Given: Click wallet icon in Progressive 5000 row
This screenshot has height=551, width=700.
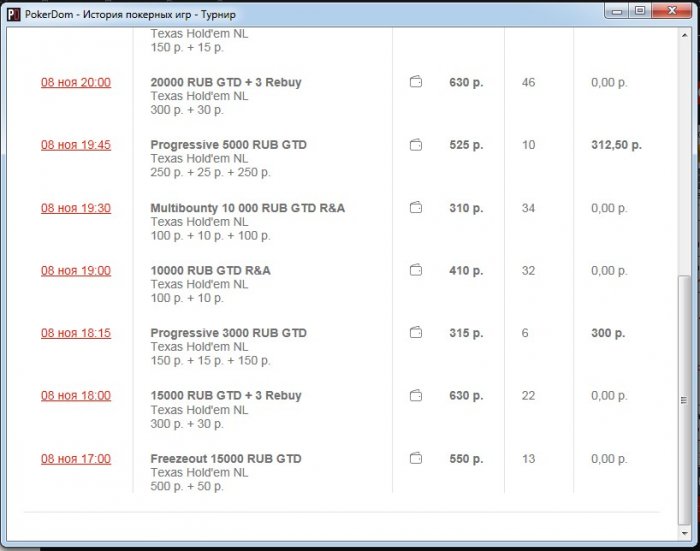Looking at the screenshot, I should 416,145.
